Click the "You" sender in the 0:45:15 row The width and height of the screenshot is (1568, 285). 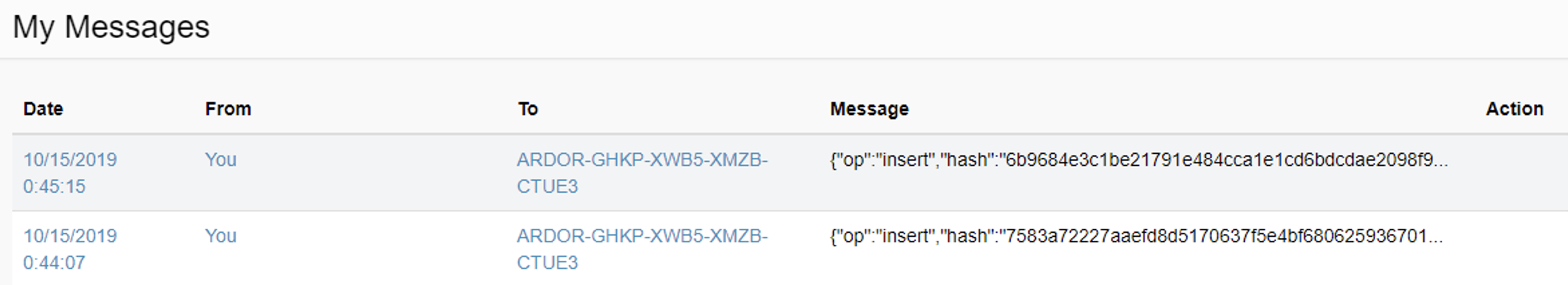[220, 160]
